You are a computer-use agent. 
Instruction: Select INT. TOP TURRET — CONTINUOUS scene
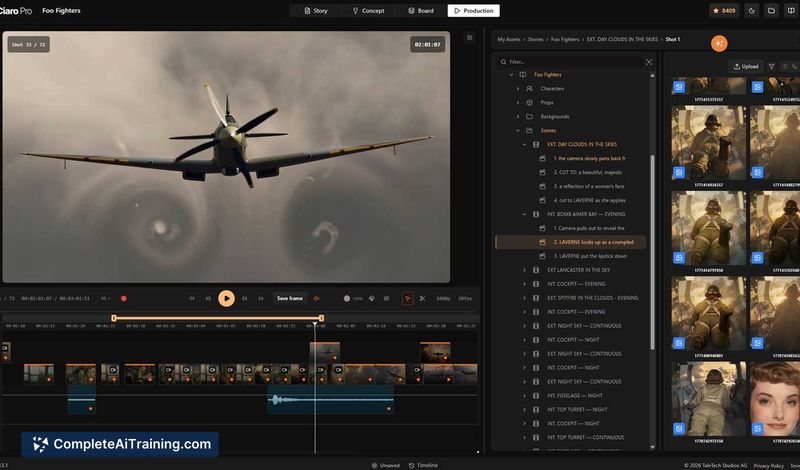(585, 437)
